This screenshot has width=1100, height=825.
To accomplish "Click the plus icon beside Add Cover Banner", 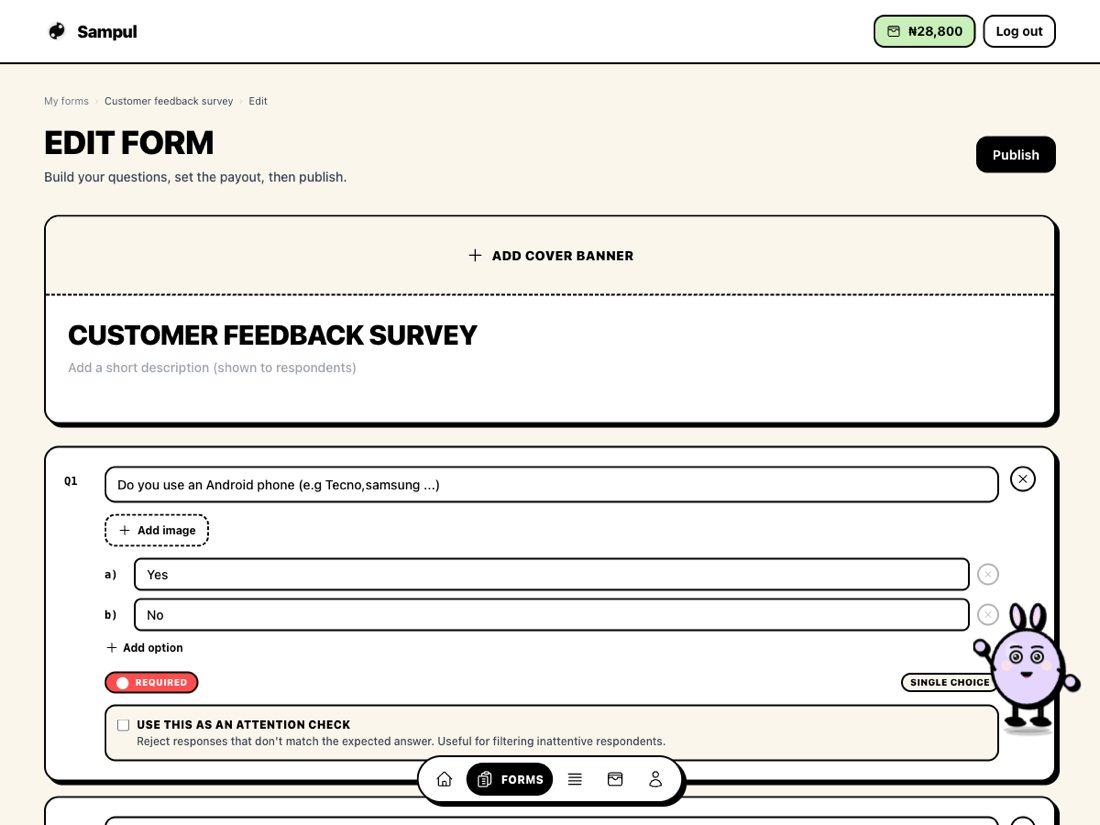I will [475, 255].
